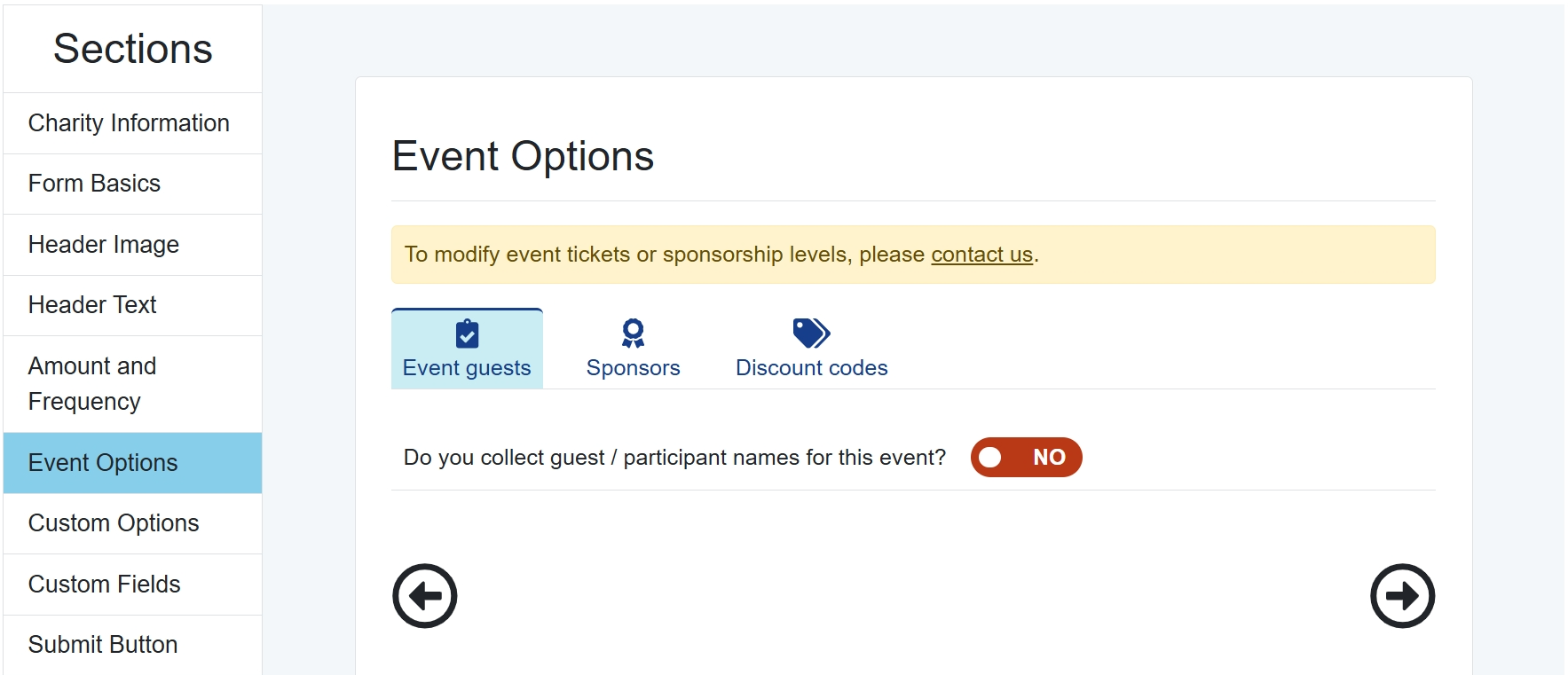Open the Custom Options section
Image resolution: width=1568 pixels, height=675 pixels.
point(114,523)
